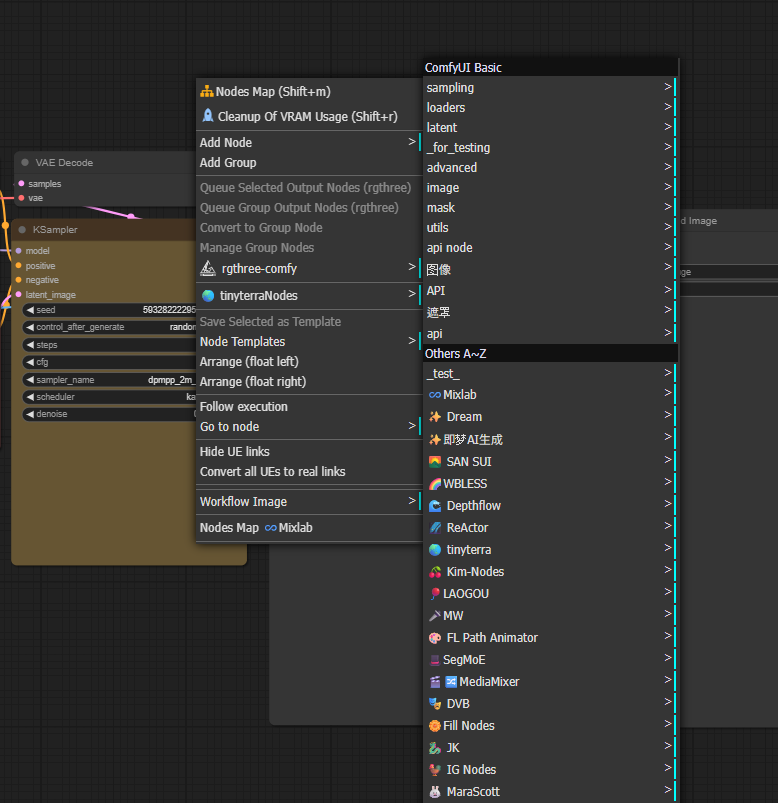Click the Mixlab infinity icon in submenu

[x=434, y=395]
